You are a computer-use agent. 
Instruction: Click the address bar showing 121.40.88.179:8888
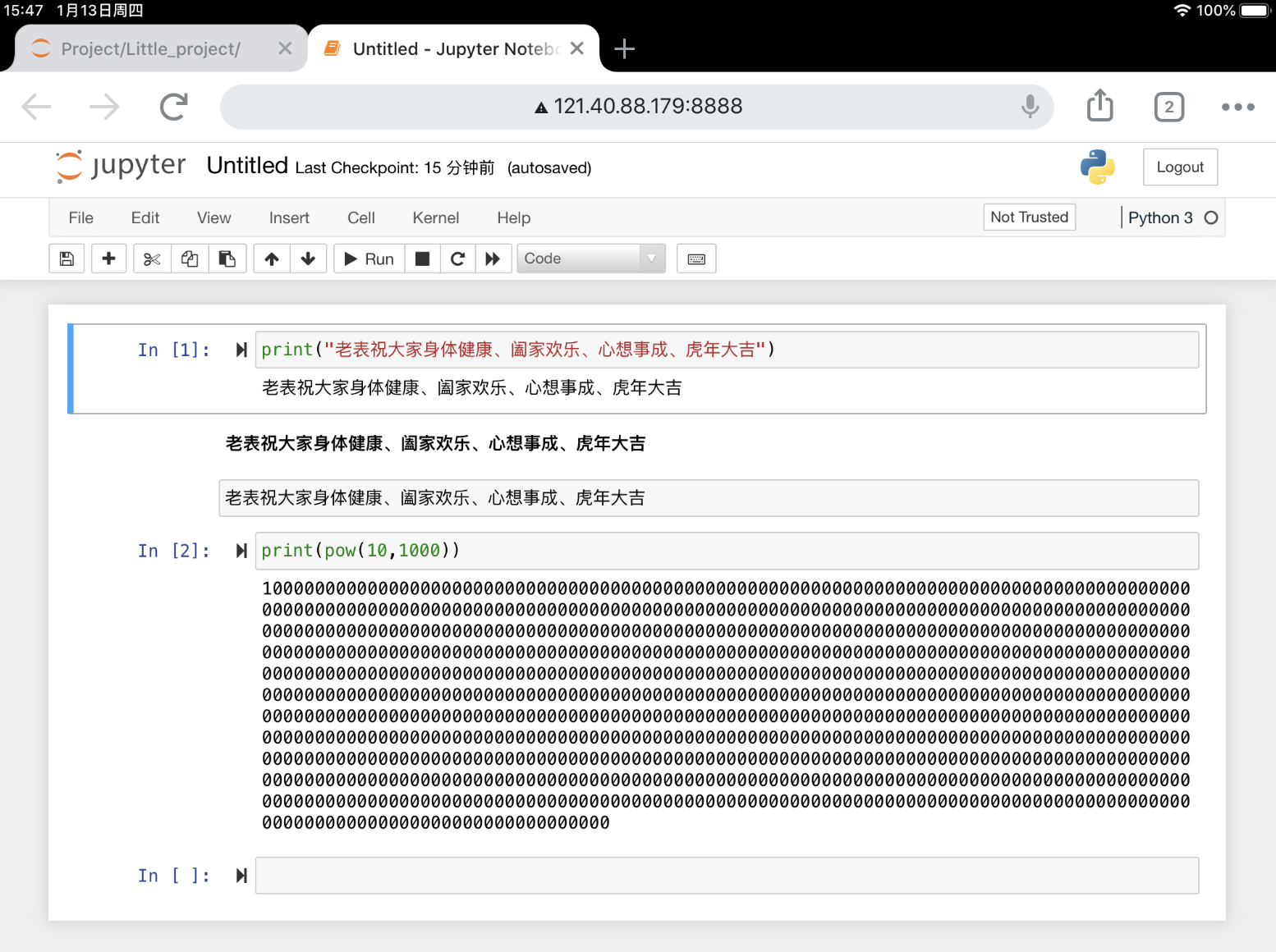(637, 107)
